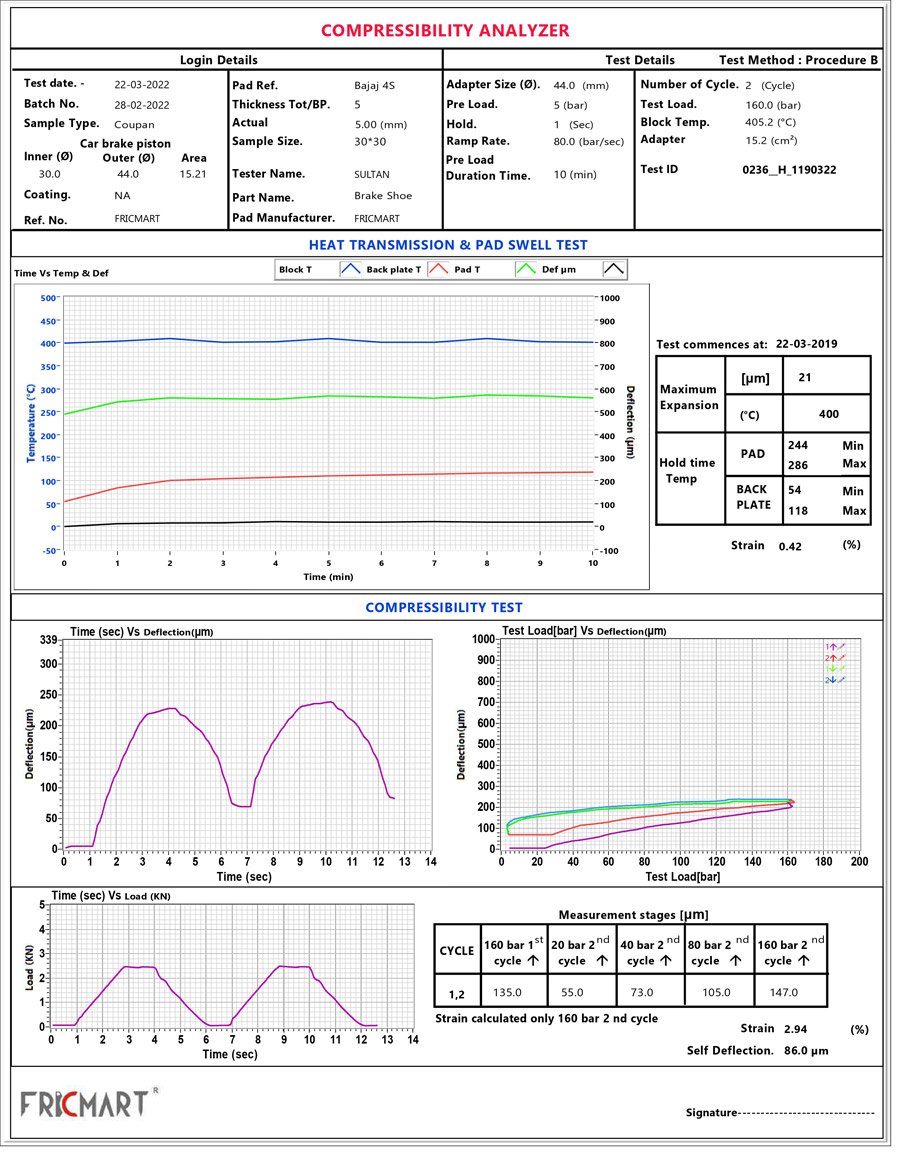Click the red Back plate T legend marker
The height and width of the screenshot is (1165, 900).
(x=438, y=269)
